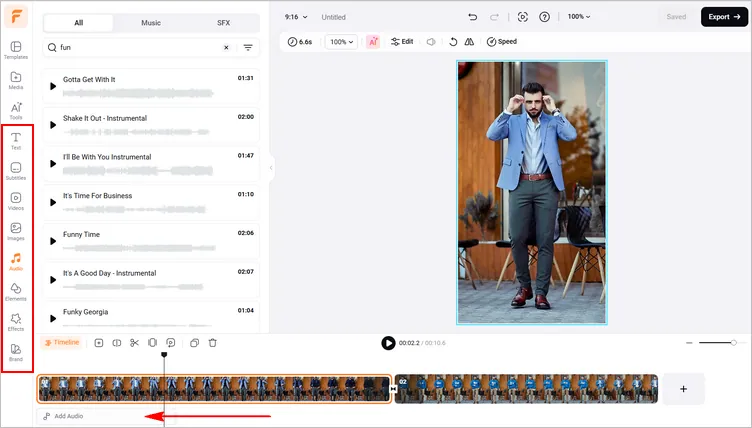Open the Edit adjustments panel
This screenshot has width=752, height=428.
point(402,42)
